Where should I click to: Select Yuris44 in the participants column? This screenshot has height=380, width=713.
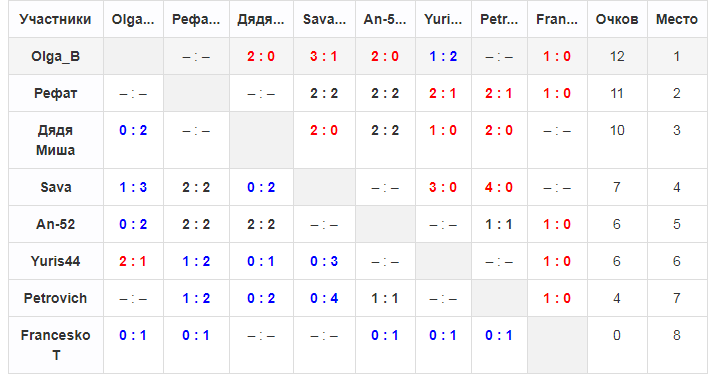point(55,261)
